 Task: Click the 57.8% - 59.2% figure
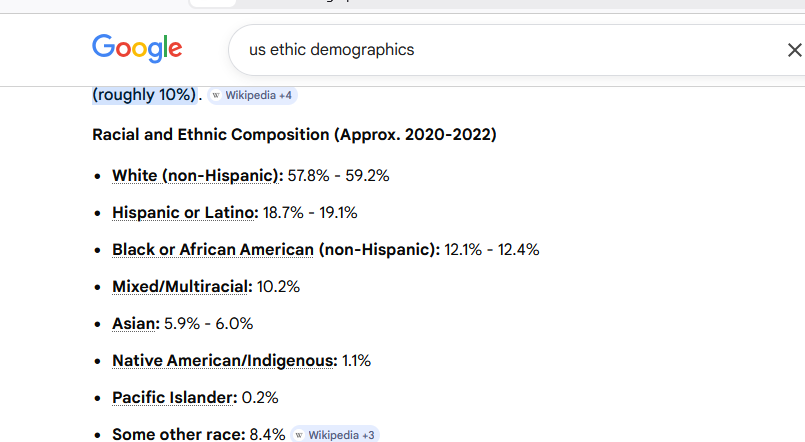click(338, 175)
